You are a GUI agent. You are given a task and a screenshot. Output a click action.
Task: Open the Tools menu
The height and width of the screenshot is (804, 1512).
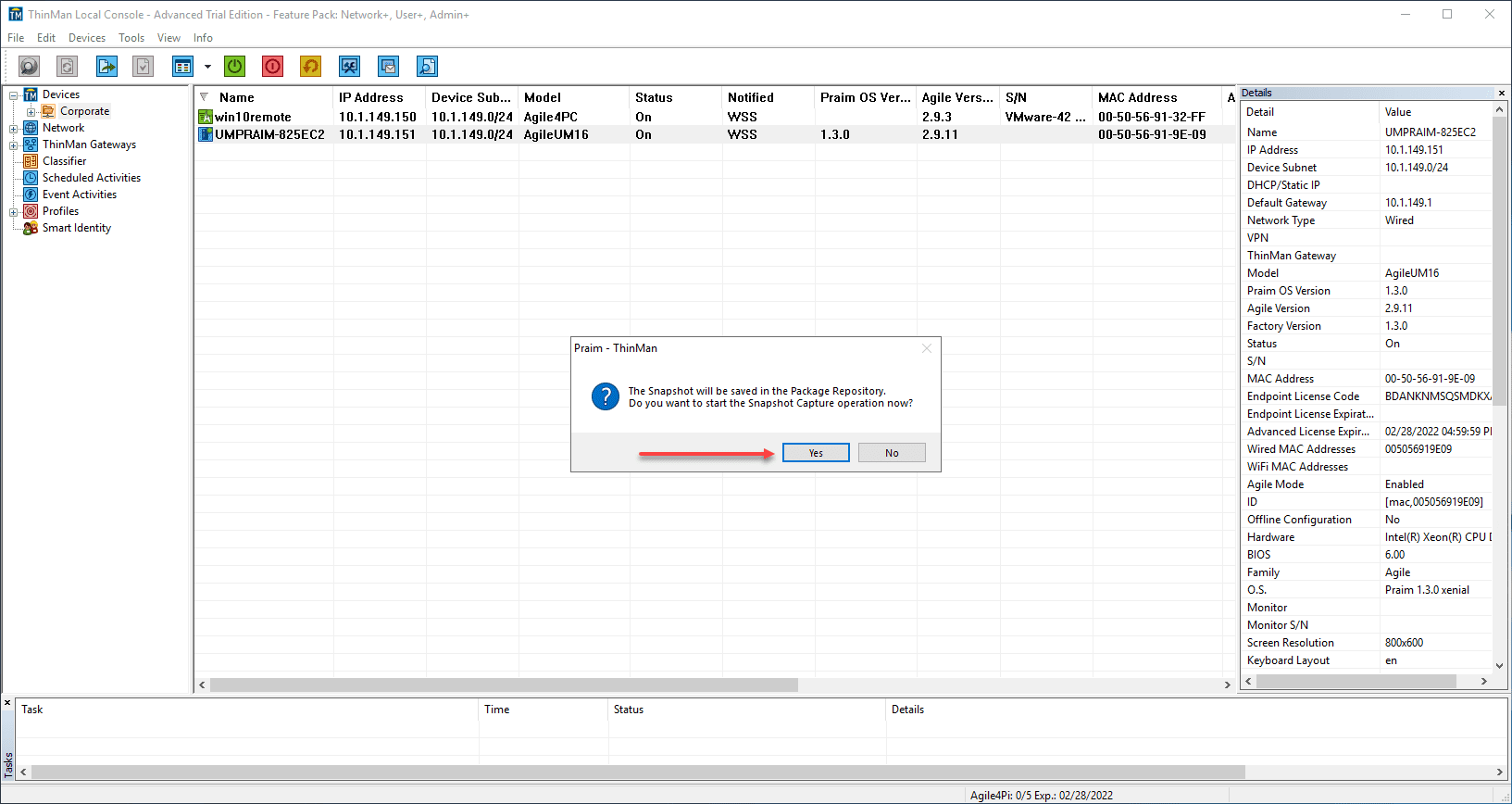131,38
